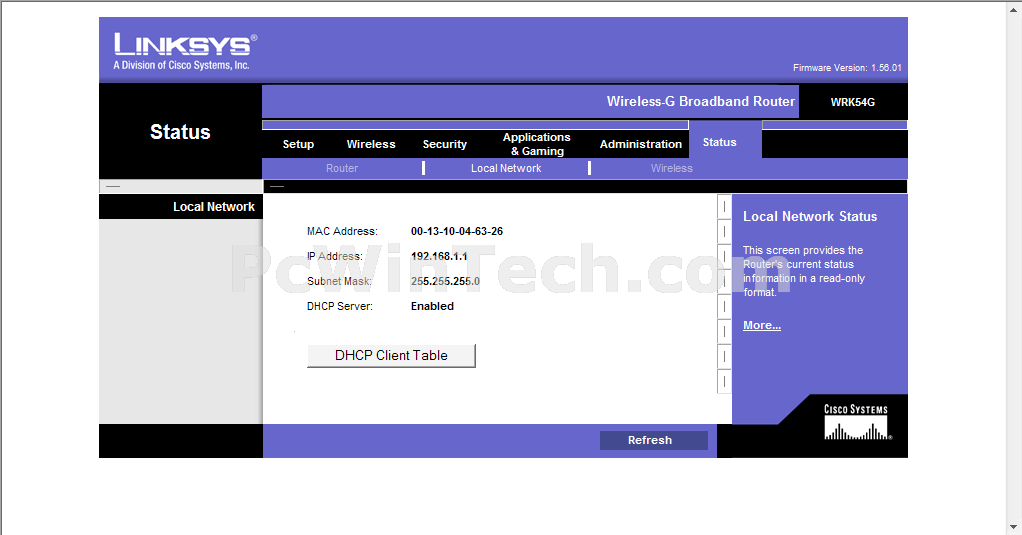Follow the More... help link
Screen dimensions: 1022x535
click(762, 325)
